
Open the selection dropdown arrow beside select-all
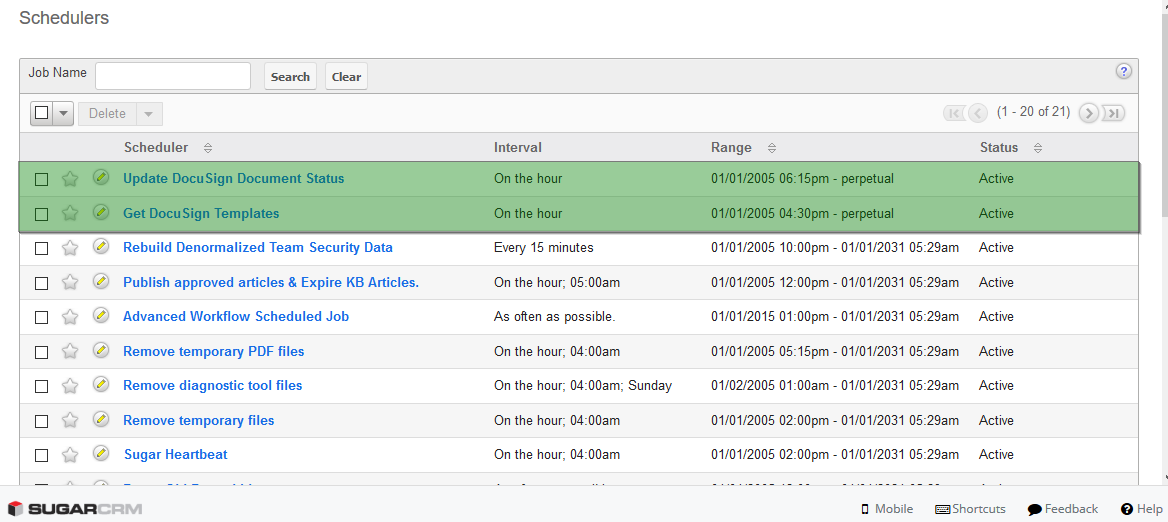tap(63, 114)
